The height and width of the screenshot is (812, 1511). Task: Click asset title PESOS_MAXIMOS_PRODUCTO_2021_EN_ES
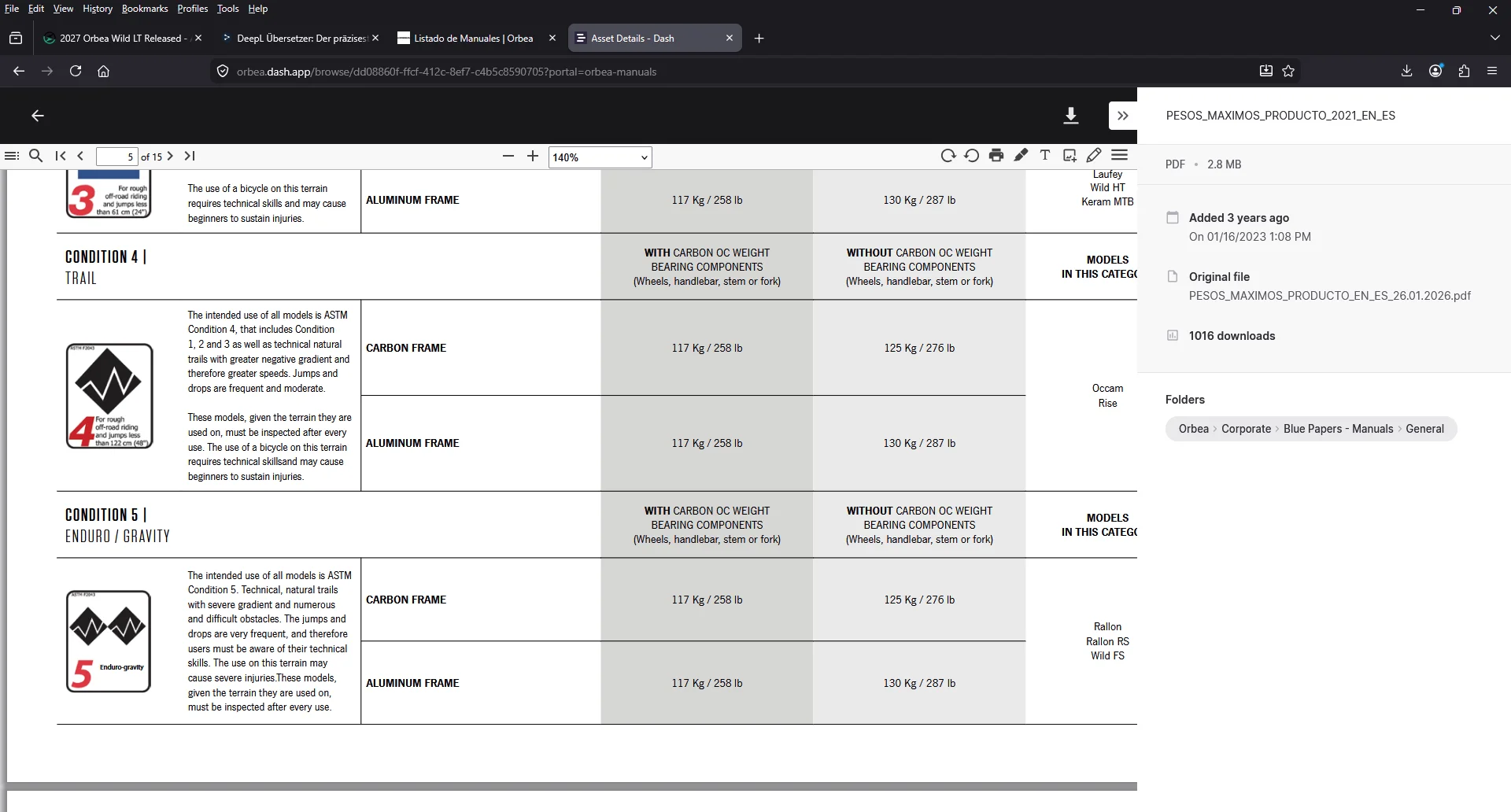pos(1280,116)
